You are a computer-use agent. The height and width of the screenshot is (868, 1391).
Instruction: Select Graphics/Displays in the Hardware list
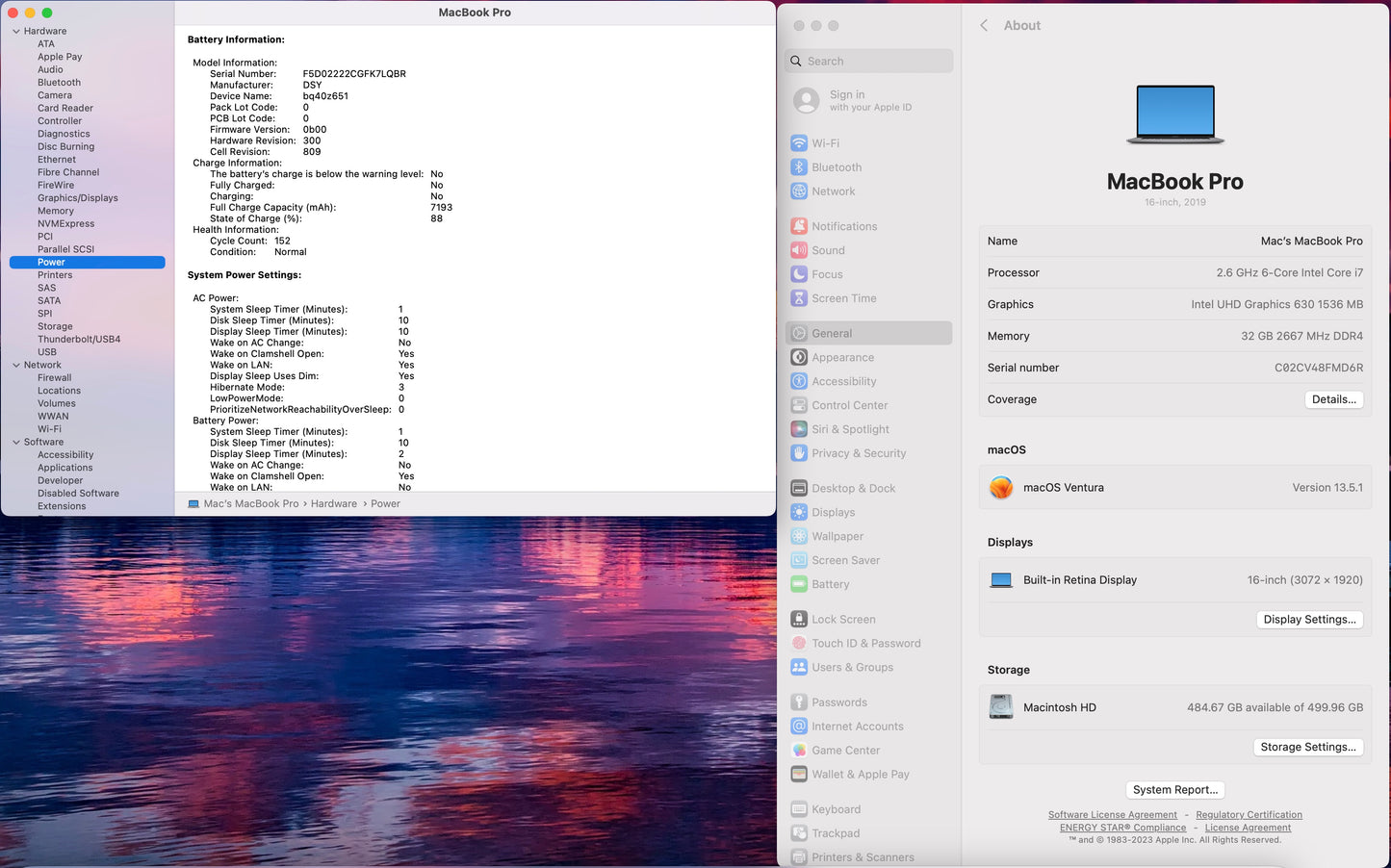pos(78,198)
